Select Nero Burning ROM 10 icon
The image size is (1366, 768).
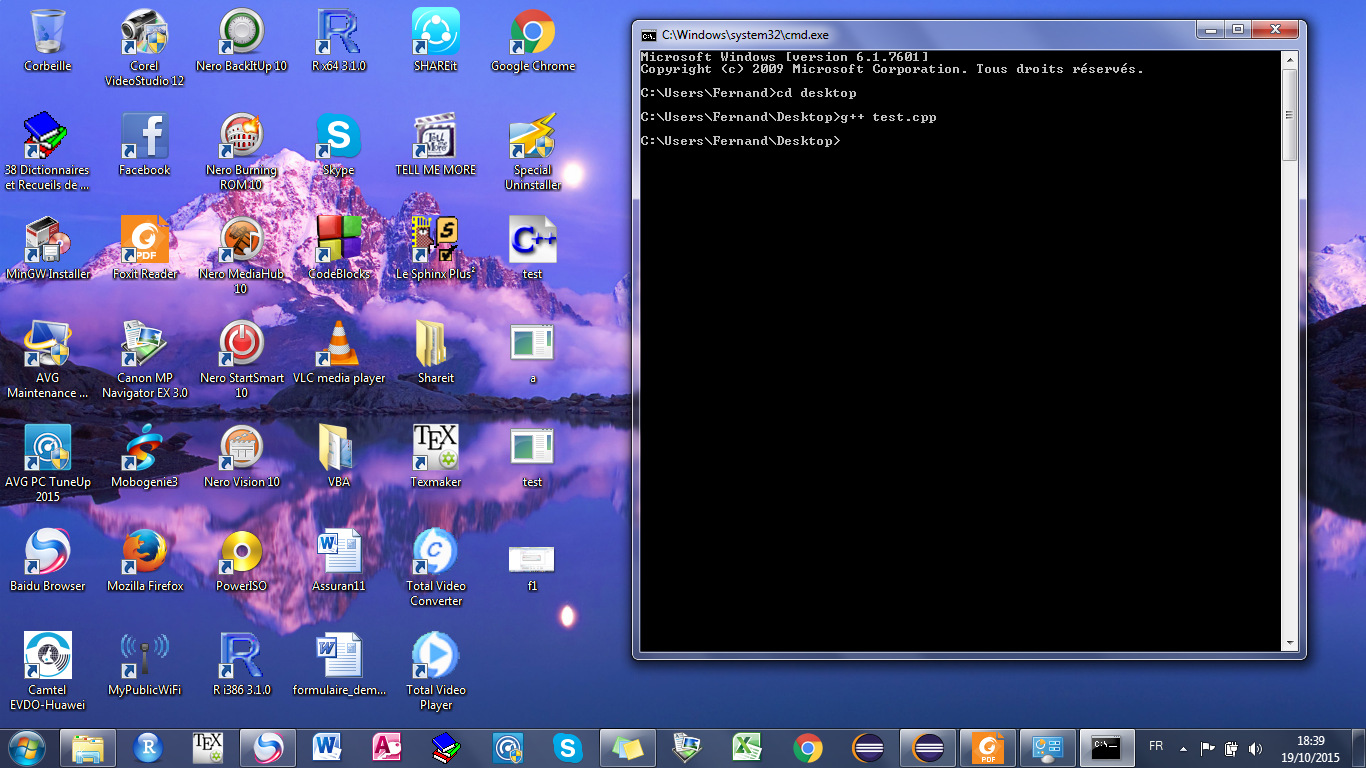tap(241, 151)
